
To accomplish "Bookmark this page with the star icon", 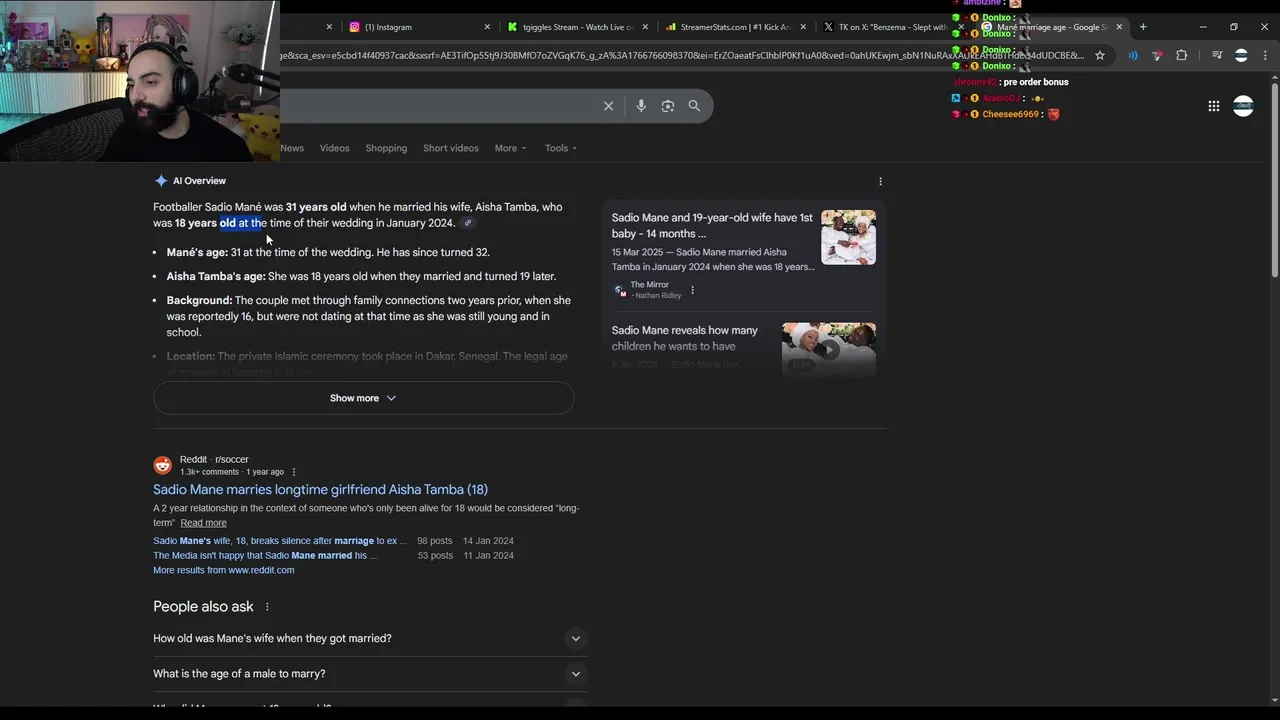I will 1100,55.
